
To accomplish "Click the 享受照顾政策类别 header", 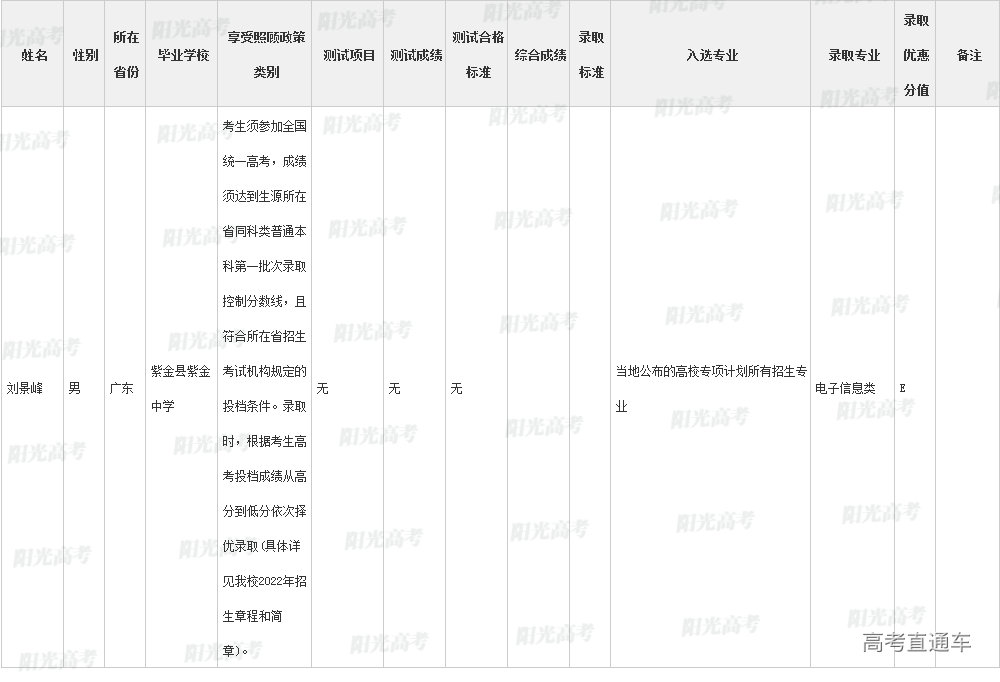I will [x=265, y=55].
